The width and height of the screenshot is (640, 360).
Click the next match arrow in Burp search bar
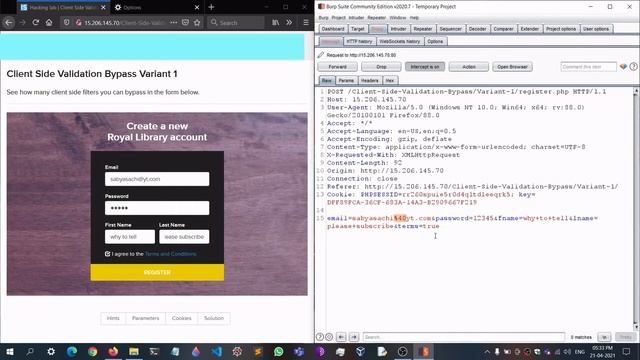point(354,337)
